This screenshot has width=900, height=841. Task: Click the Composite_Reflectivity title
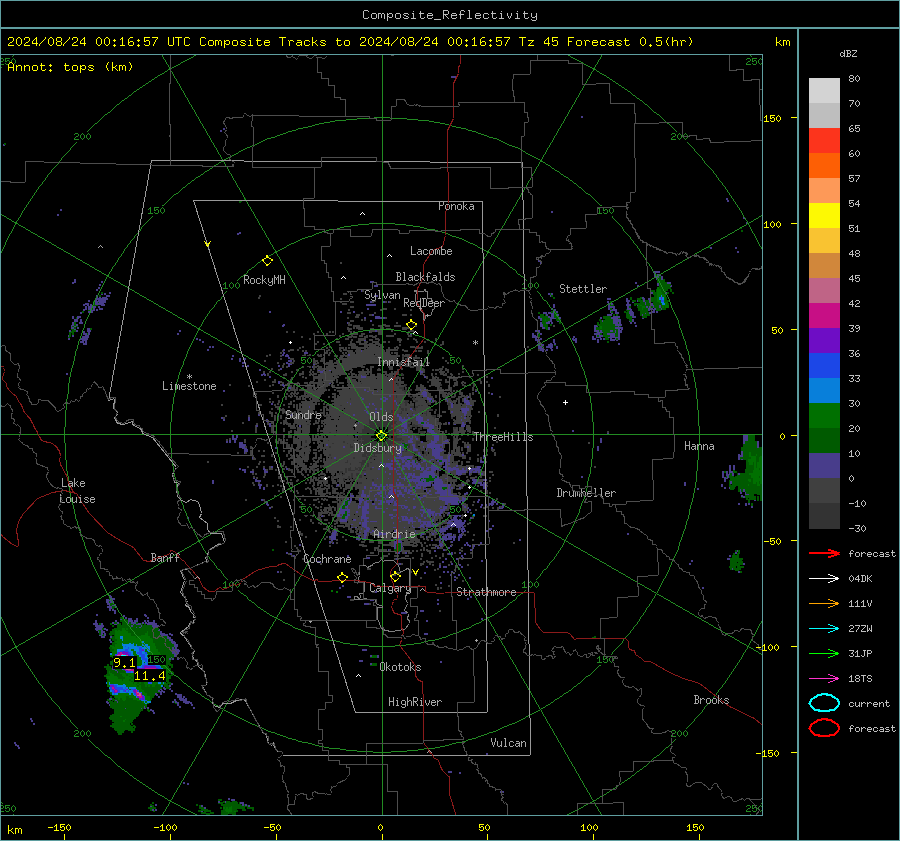(449, 15)
